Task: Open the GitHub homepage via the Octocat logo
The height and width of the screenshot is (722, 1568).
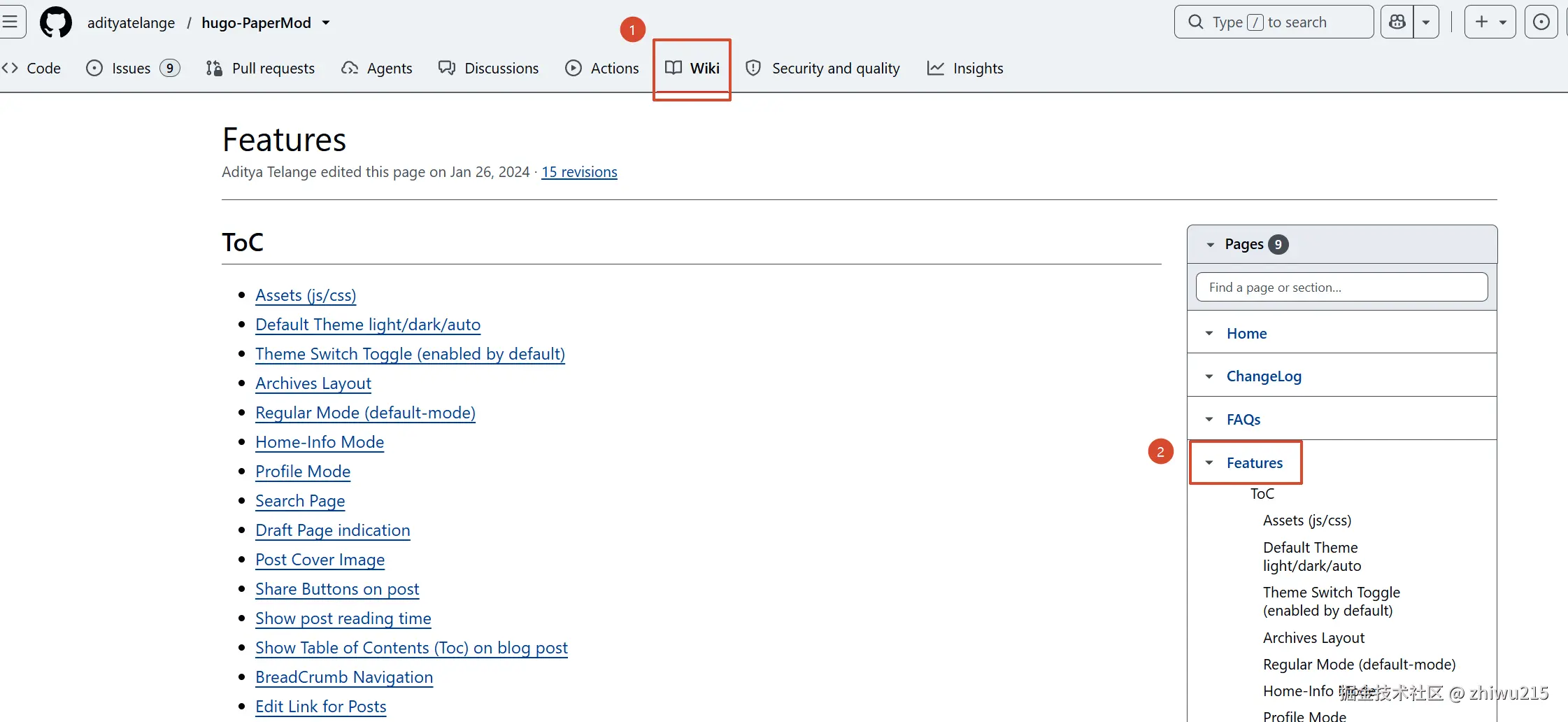Action: click(56, 22)
